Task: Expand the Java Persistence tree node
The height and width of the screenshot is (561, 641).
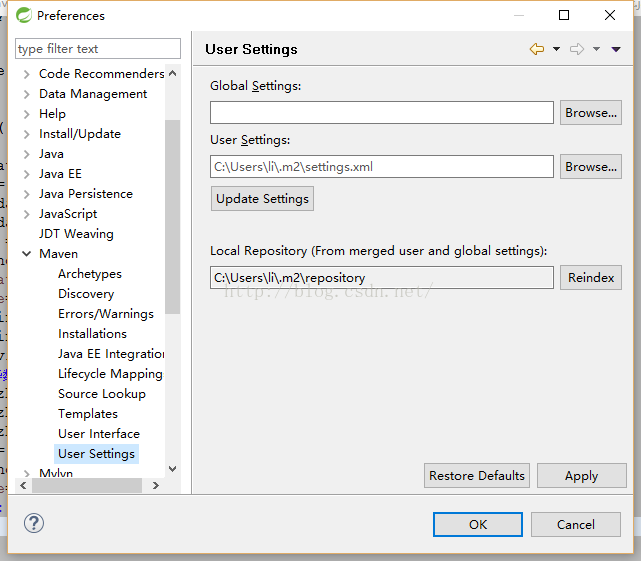Action: point(27,194)
